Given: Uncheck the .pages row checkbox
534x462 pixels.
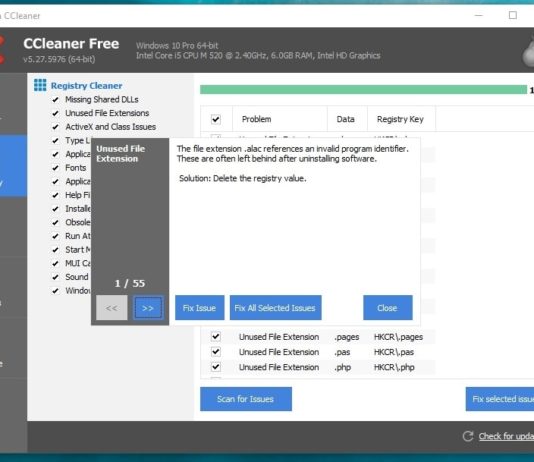Looking at the screenshot, I should point(216,336).
